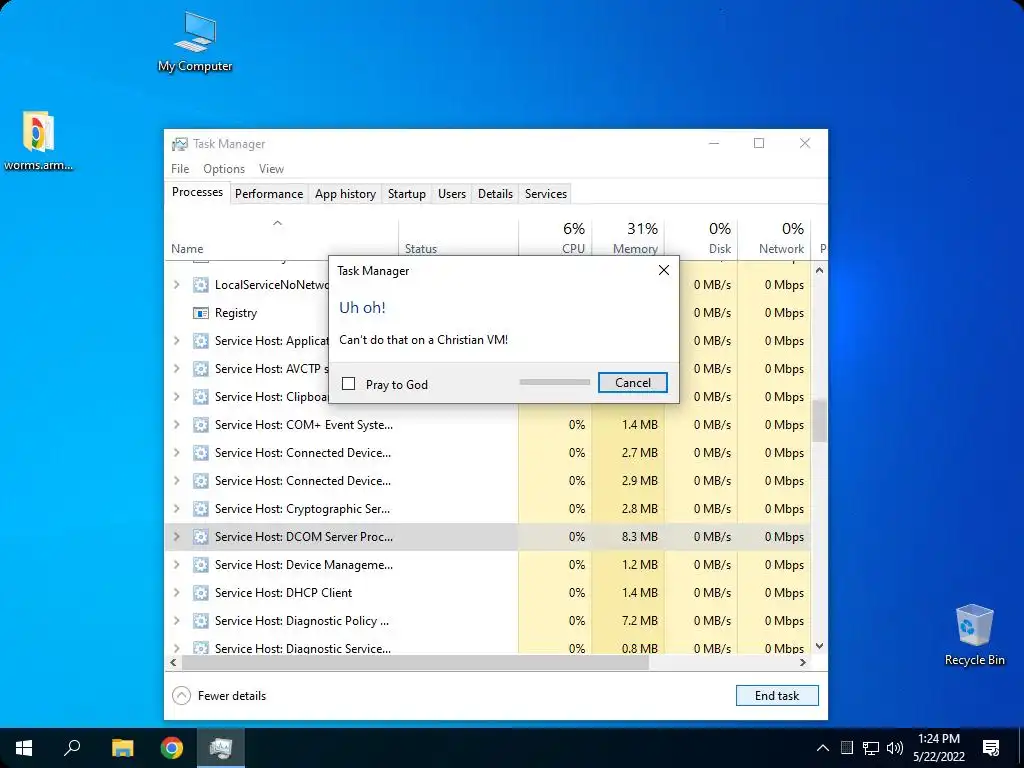Viewport: 1024px width, 768px height.
Task: Open the My Computer desktop icon
Action: [x=195, y=41]
